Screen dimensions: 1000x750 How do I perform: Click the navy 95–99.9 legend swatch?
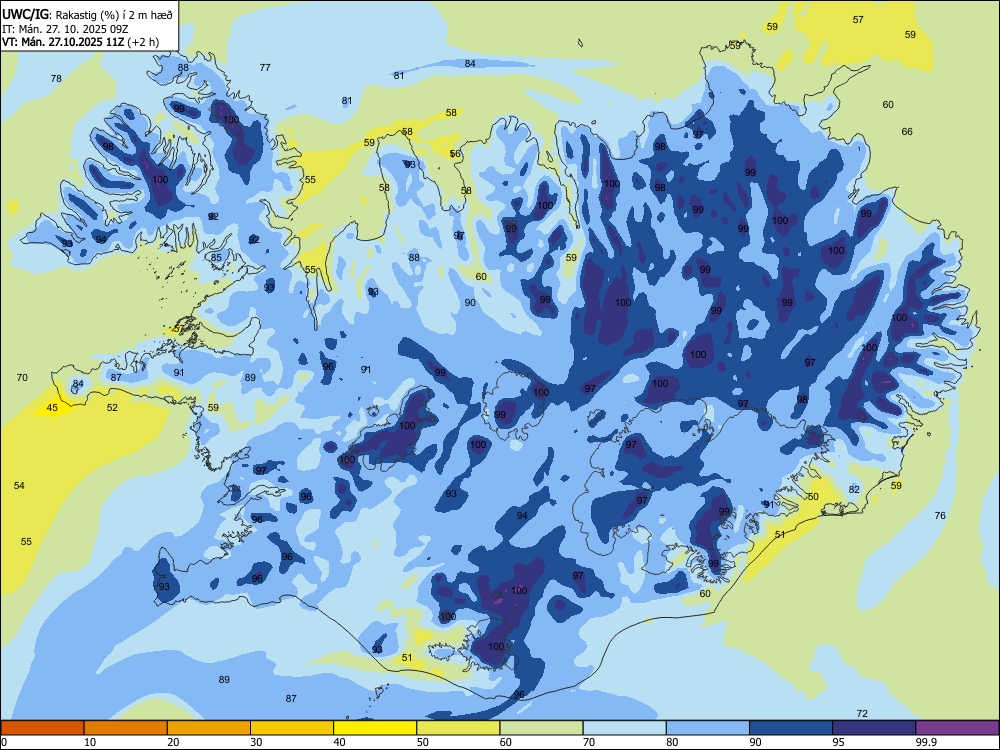[874, 728]
